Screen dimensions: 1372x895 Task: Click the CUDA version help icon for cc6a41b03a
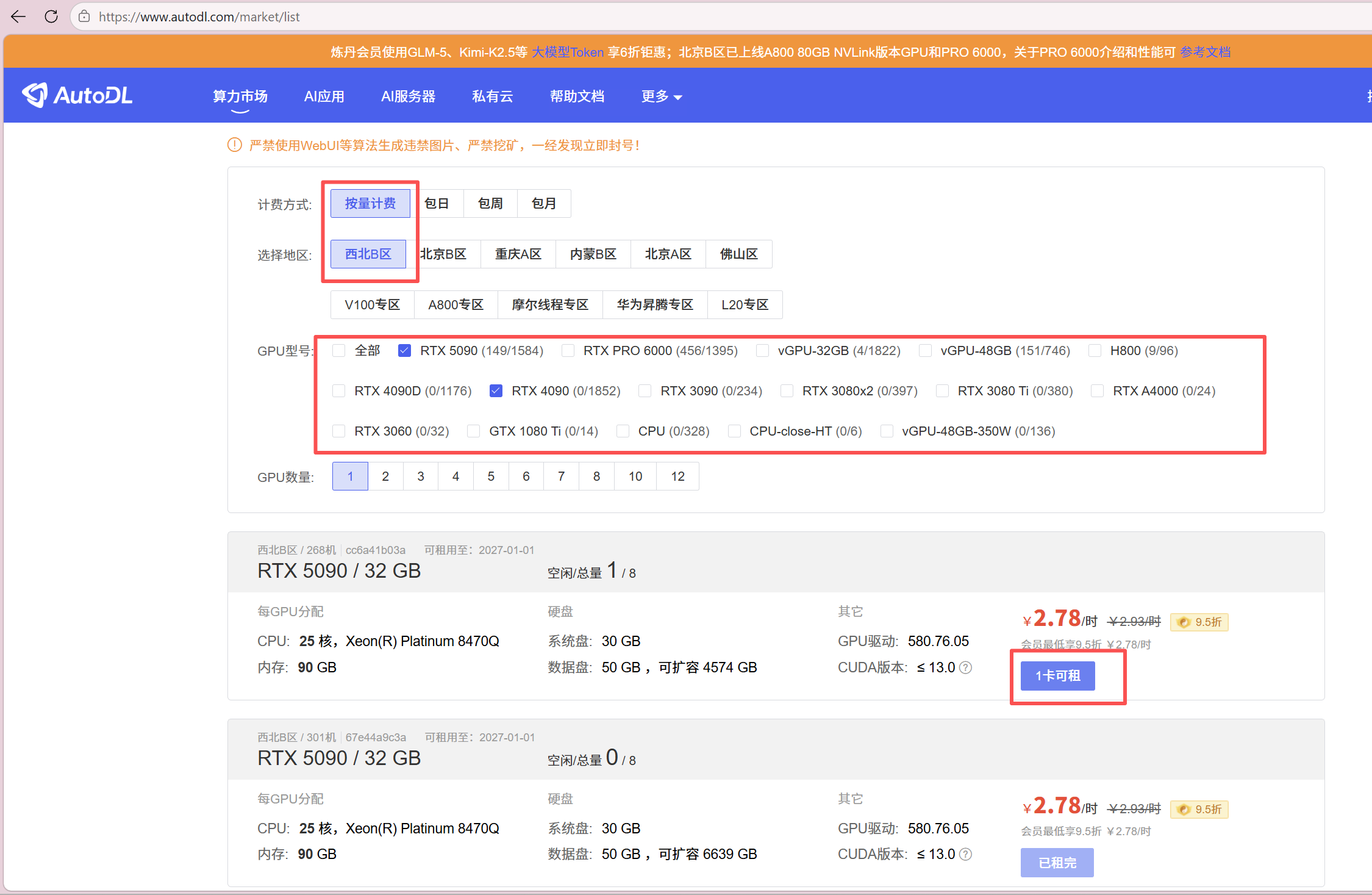coord(965,667)
